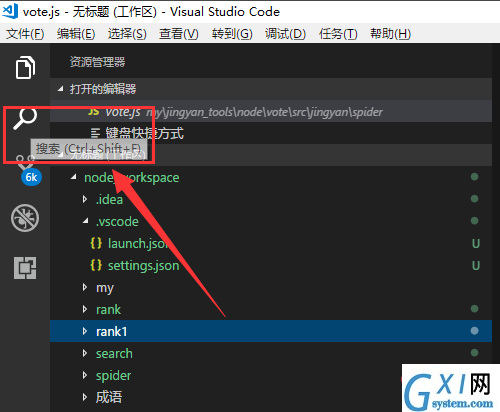Open the 转到(G) menu
The image size is (500, 412).
(232, 34)
